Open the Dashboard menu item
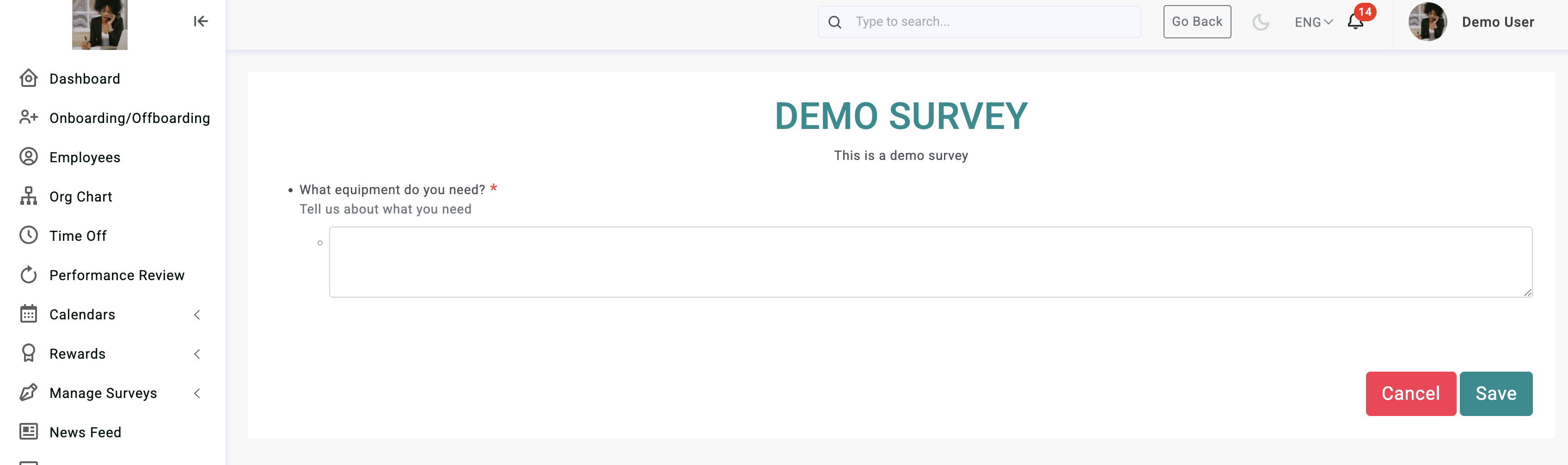The height and width of the screenshot is (465, 1568). [x=85, y=79]
